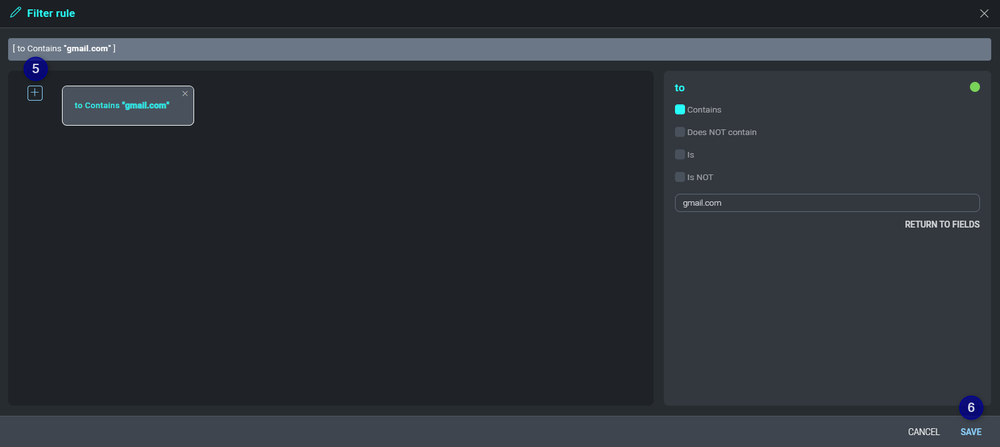Click the number 6 step badge

[970, 407]
